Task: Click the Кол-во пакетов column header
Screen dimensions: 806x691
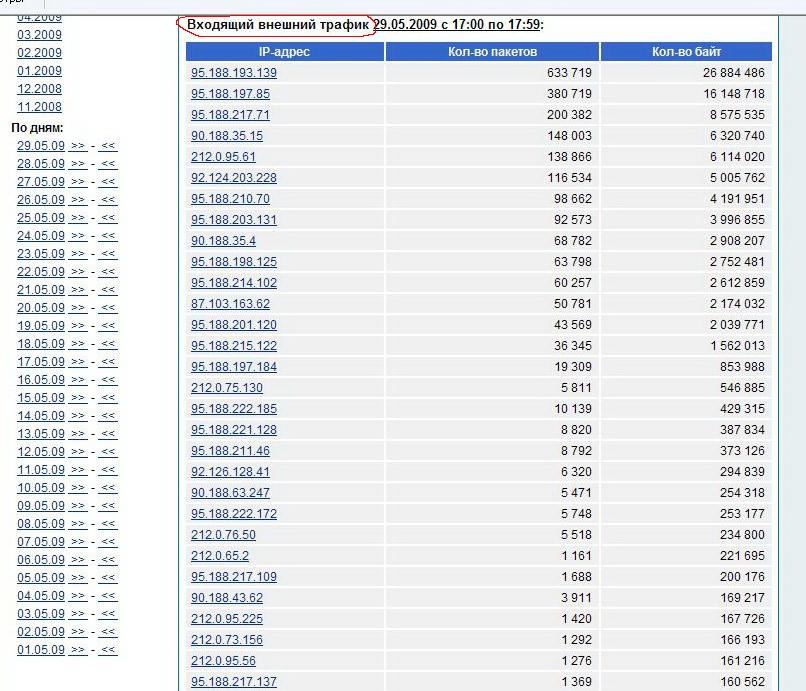Action: pyautogui.click(x=492, y=51)
